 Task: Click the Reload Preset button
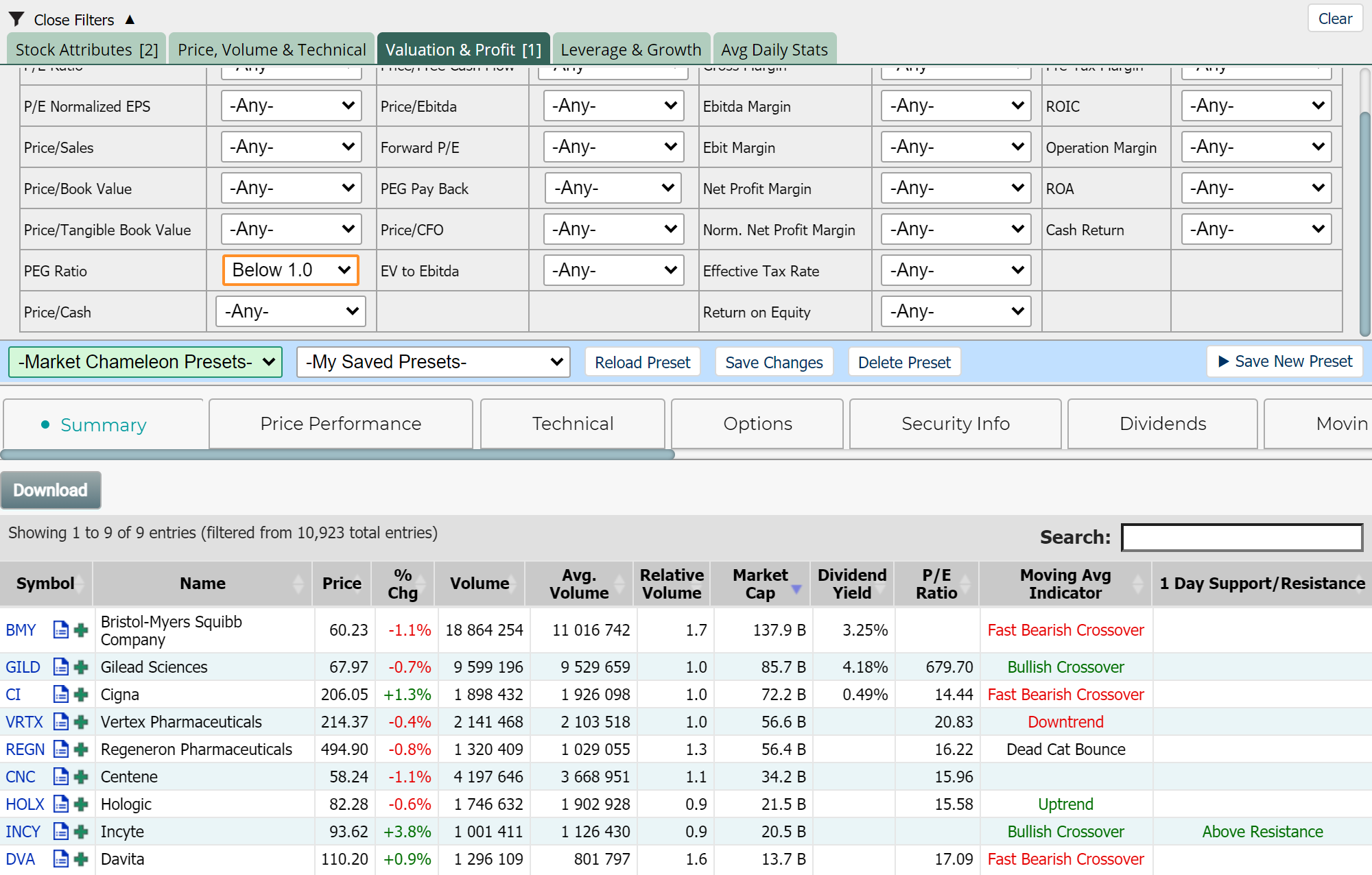[642, 362]
